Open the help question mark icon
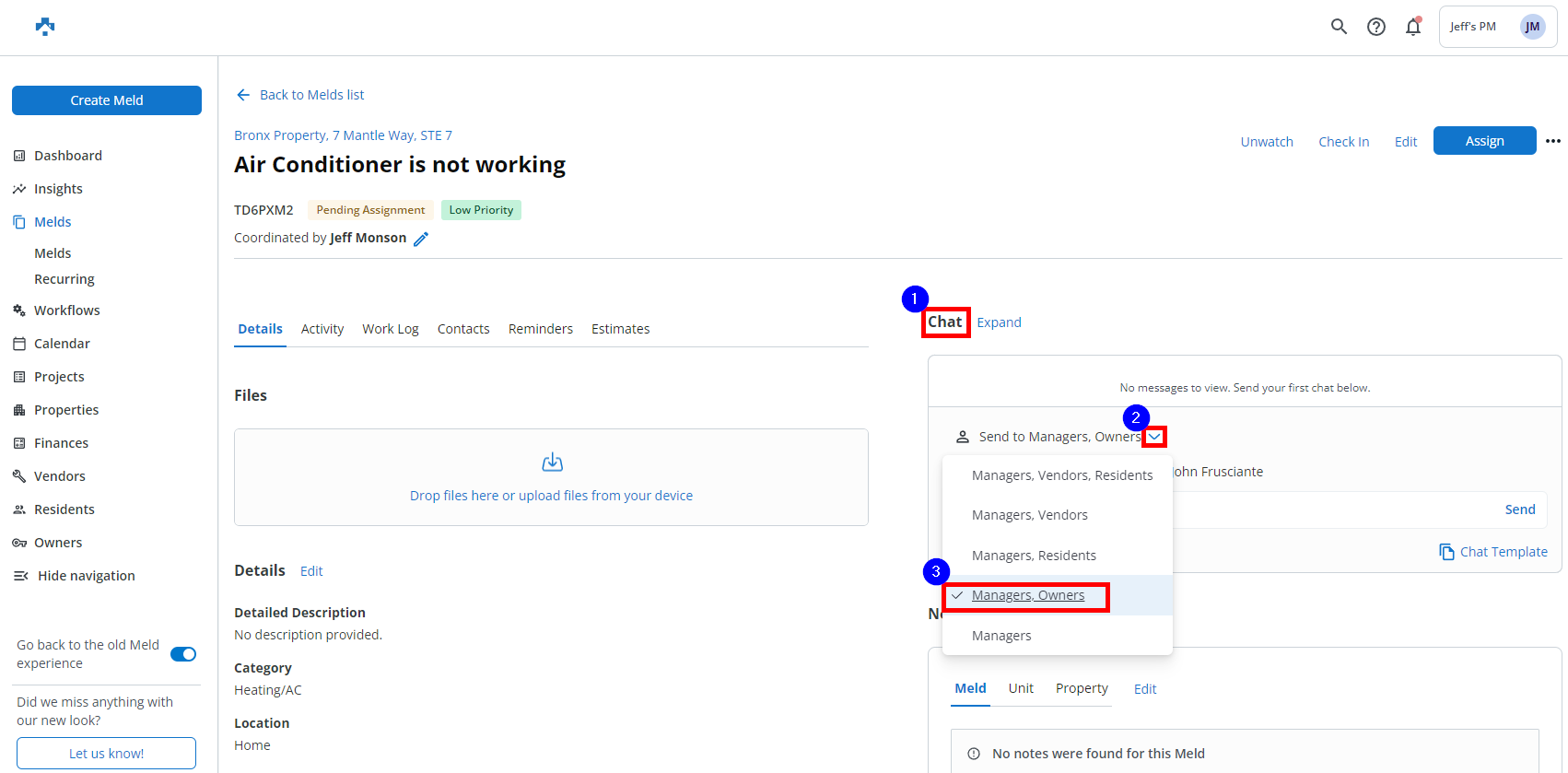This screenshot has height=773, width=1568. coord(1375,27)
